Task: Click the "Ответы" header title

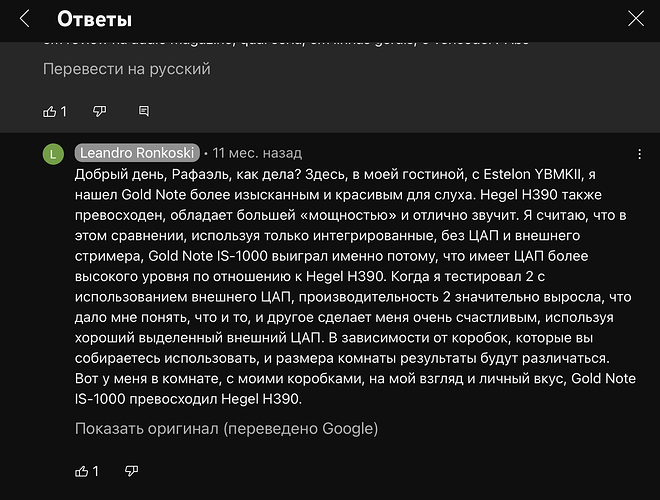Action: pyautogui.click(x=95, y=19)
